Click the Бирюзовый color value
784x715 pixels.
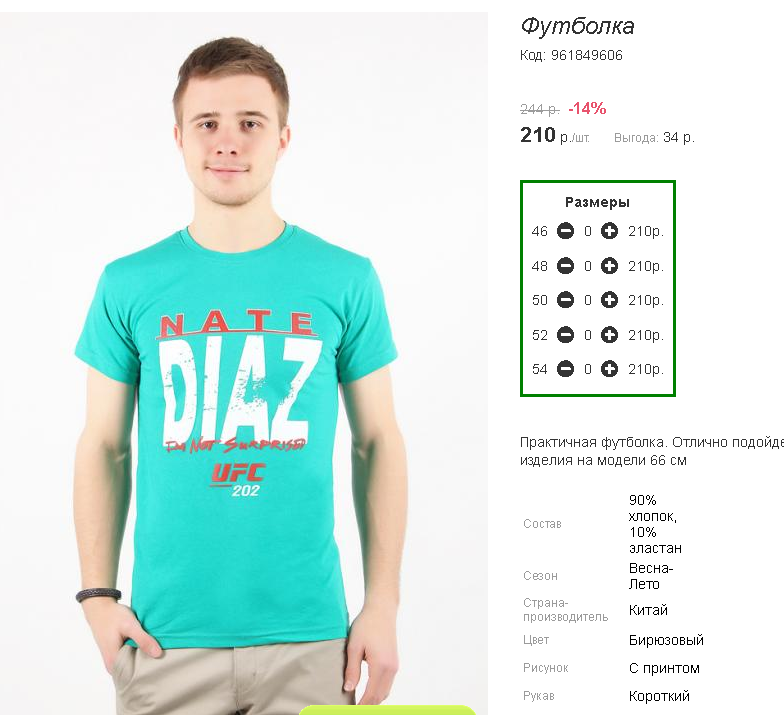[x=666, y=640]
